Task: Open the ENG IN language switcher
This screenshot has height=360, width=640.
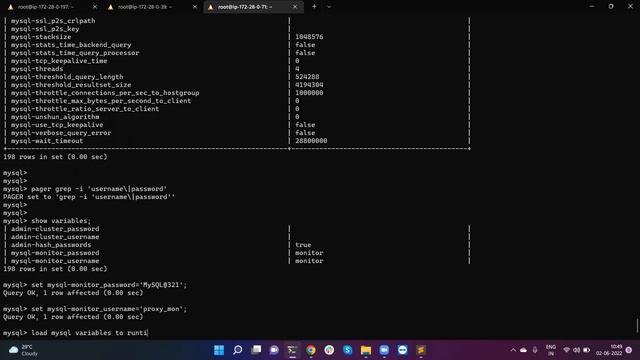Action: click(551, 350)
